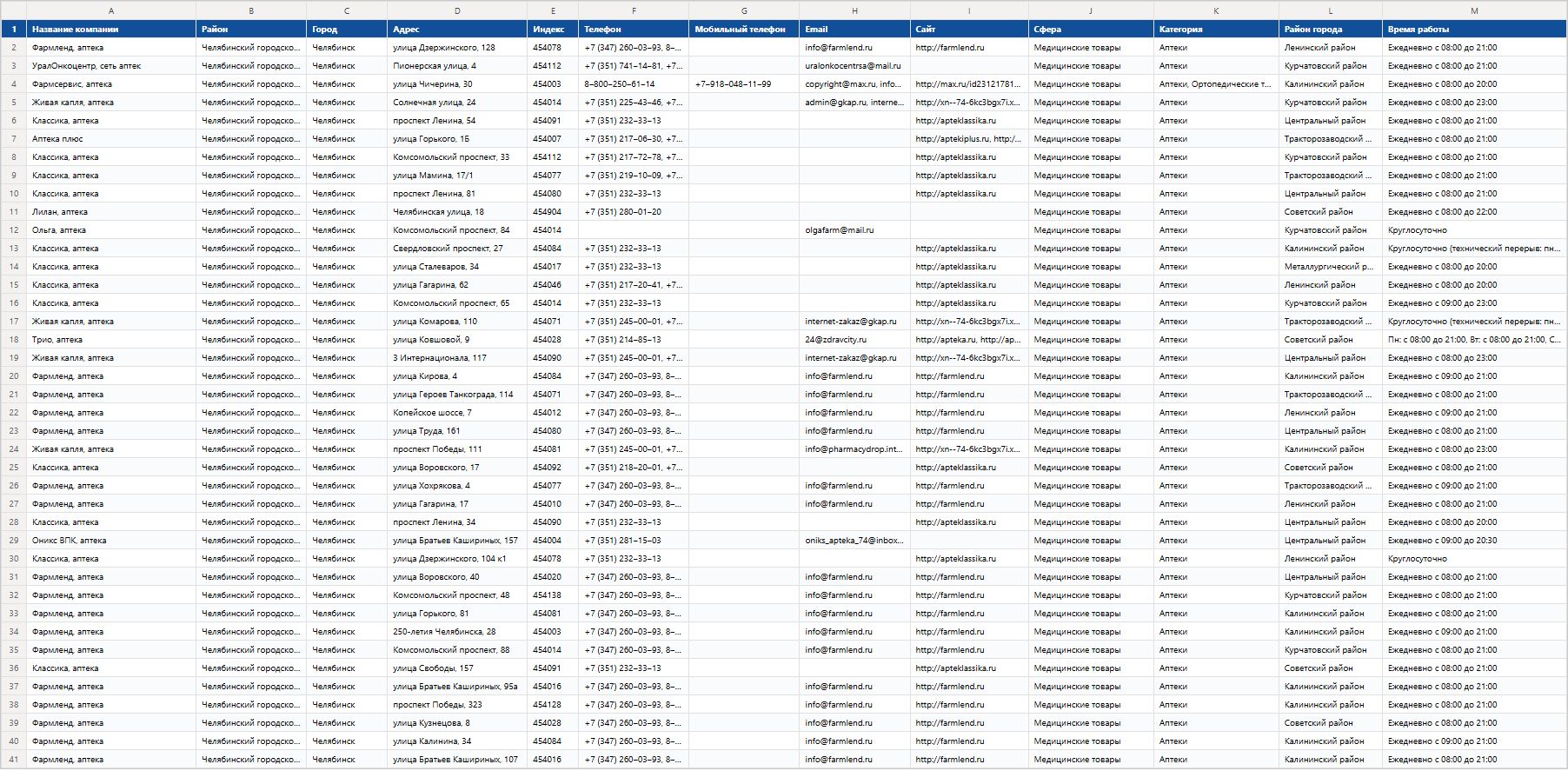Viewport: 1568px width, 784px height.
Task: Click the 'Категория' header cell
Action: coord(1216,30)
